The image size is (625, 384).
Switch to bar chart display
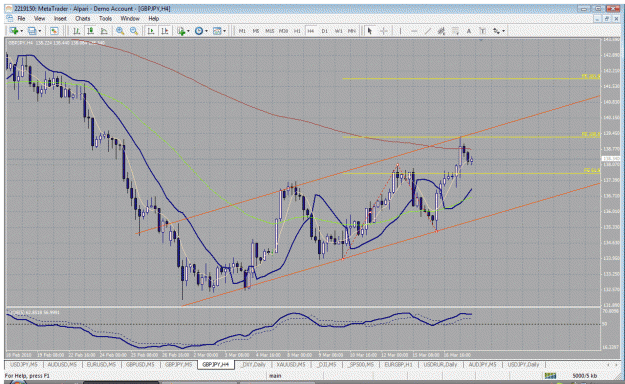coord(77,31)
